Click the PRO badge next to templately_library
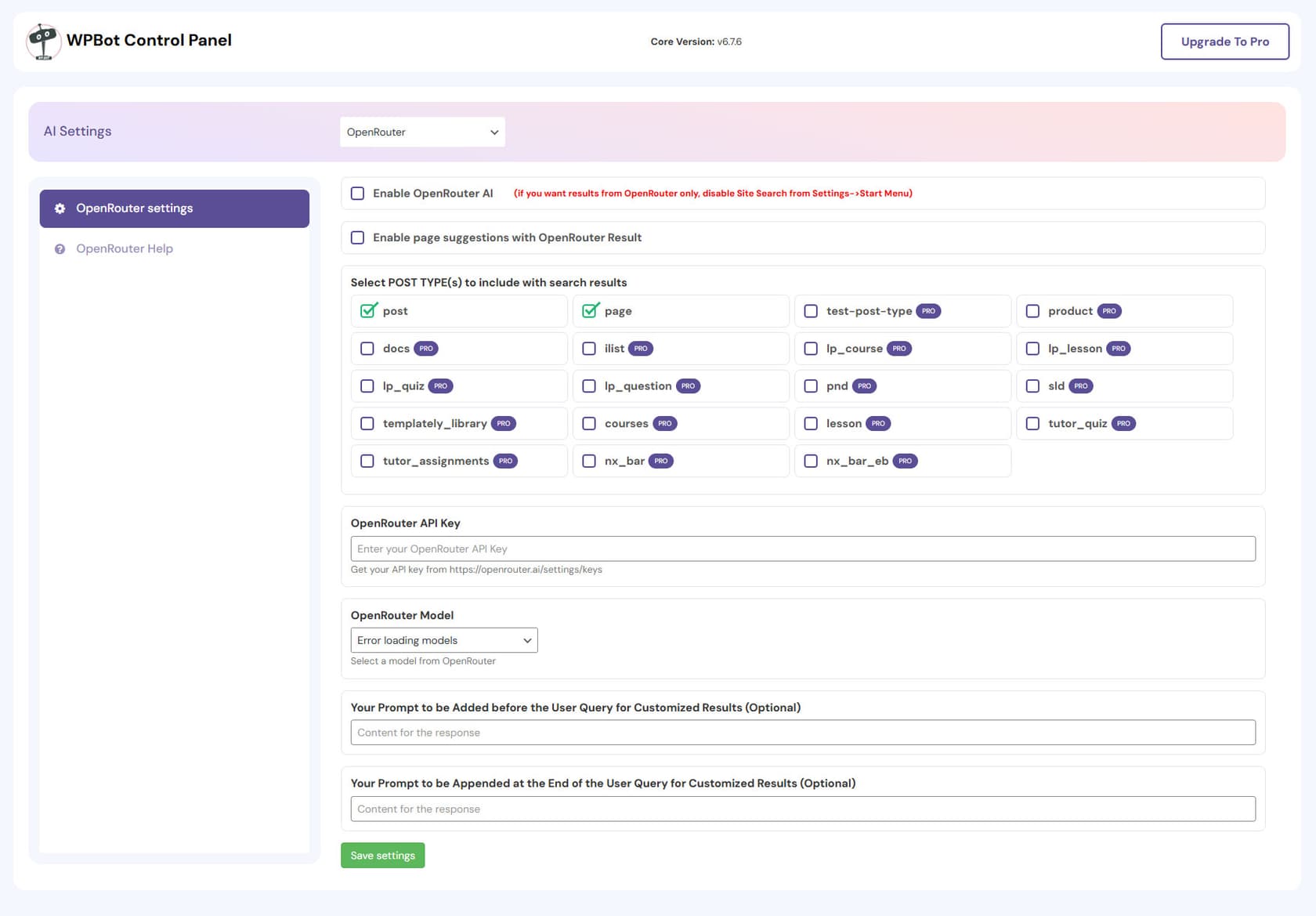 [x=504, y=424]
